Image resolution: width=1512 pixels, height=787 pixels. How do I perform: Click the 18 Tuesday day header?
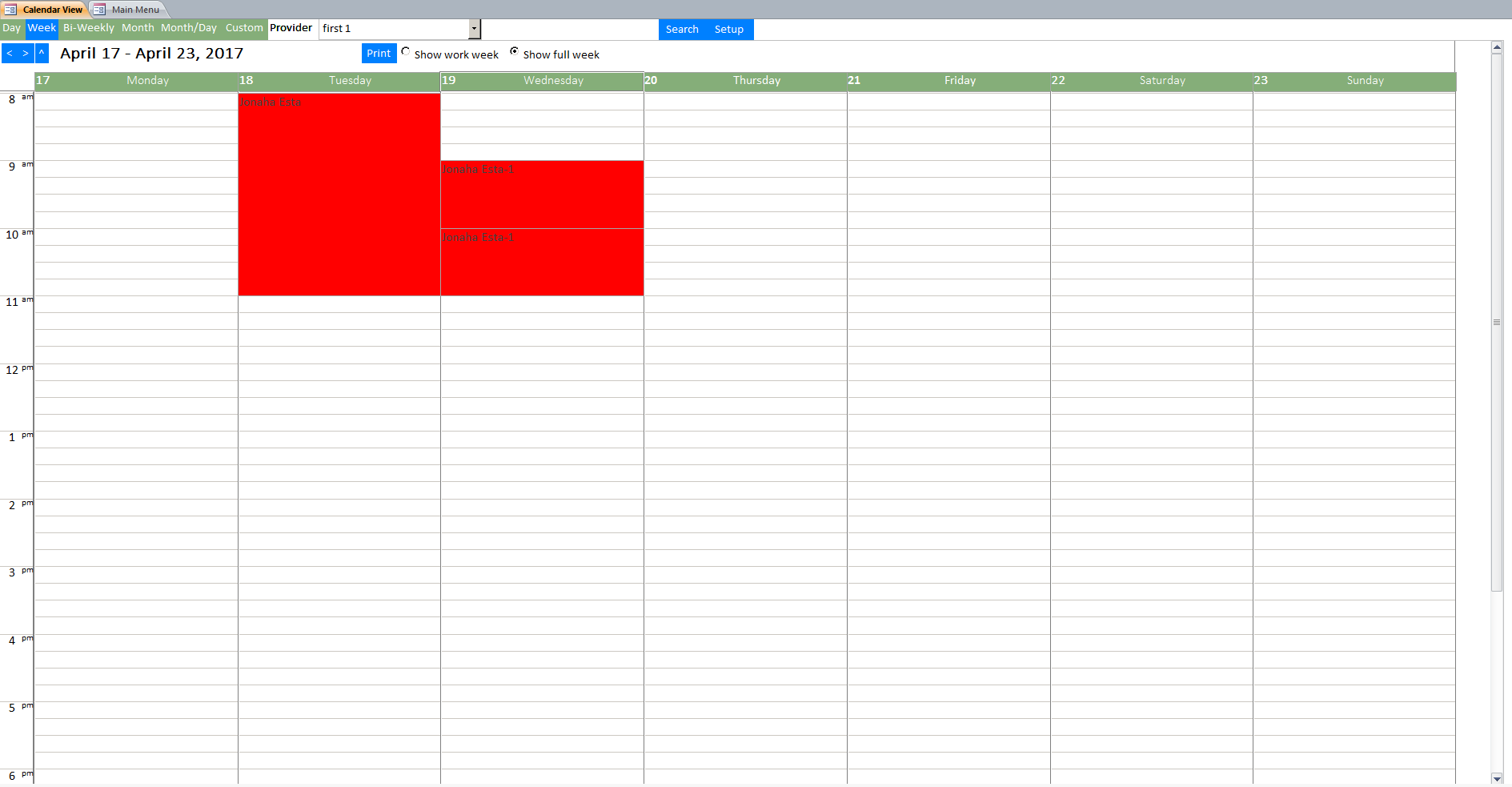pyautogui.click(x=339, y=81)
